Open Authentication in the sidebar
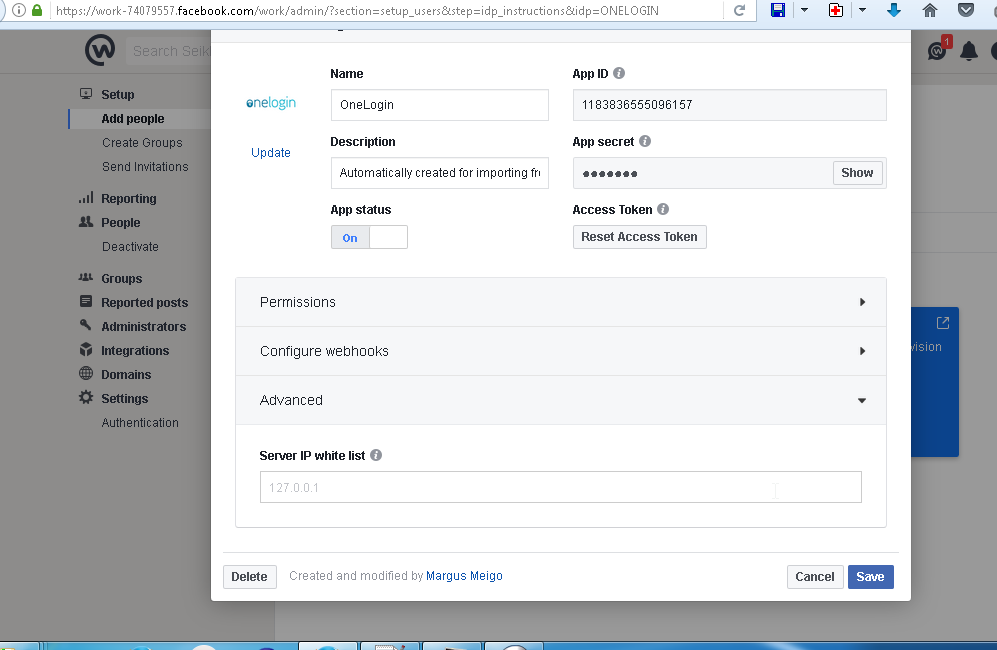Image resolution: width=997 pixels, height=650 pixels. pyautogui.click(x=140, y=423)
